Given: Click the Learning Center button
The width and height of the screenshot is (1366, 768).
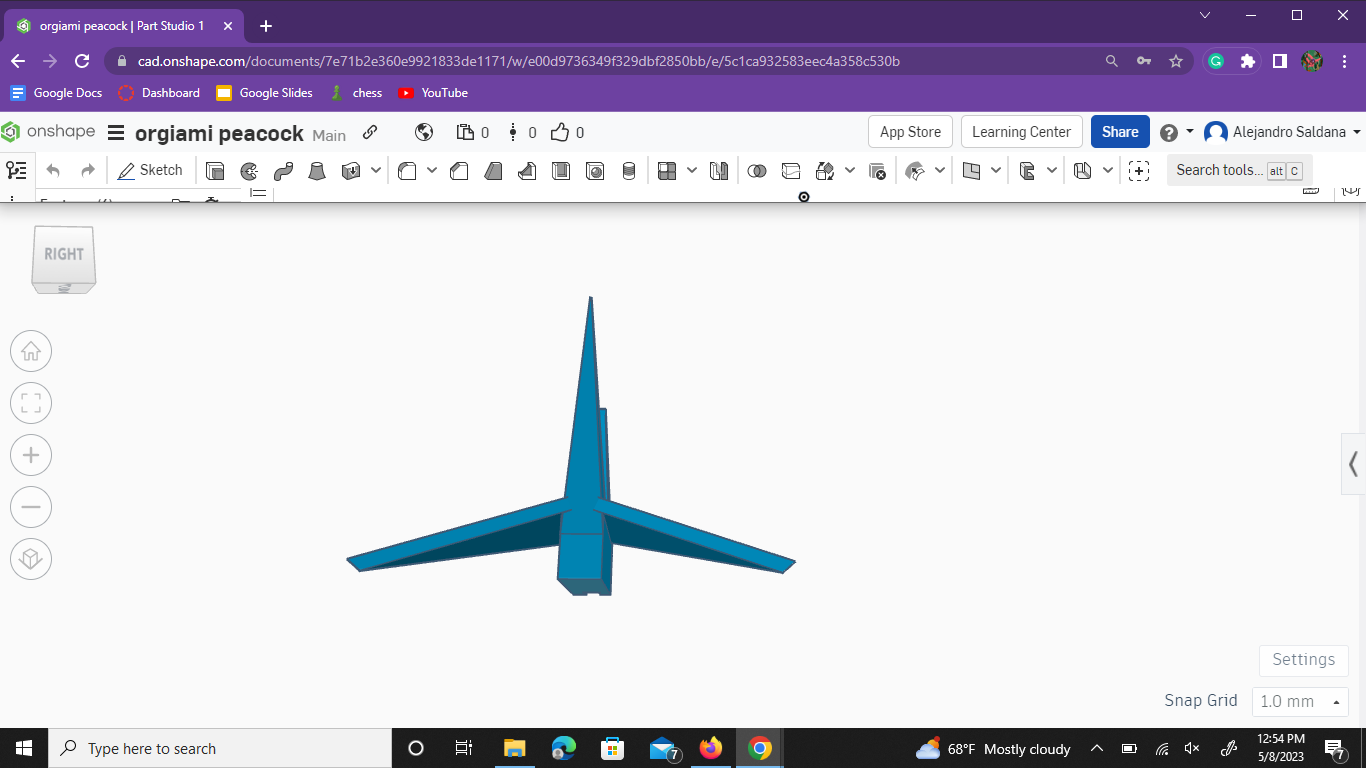Looking at the screenshot, I should click(x=1021, y=132).
